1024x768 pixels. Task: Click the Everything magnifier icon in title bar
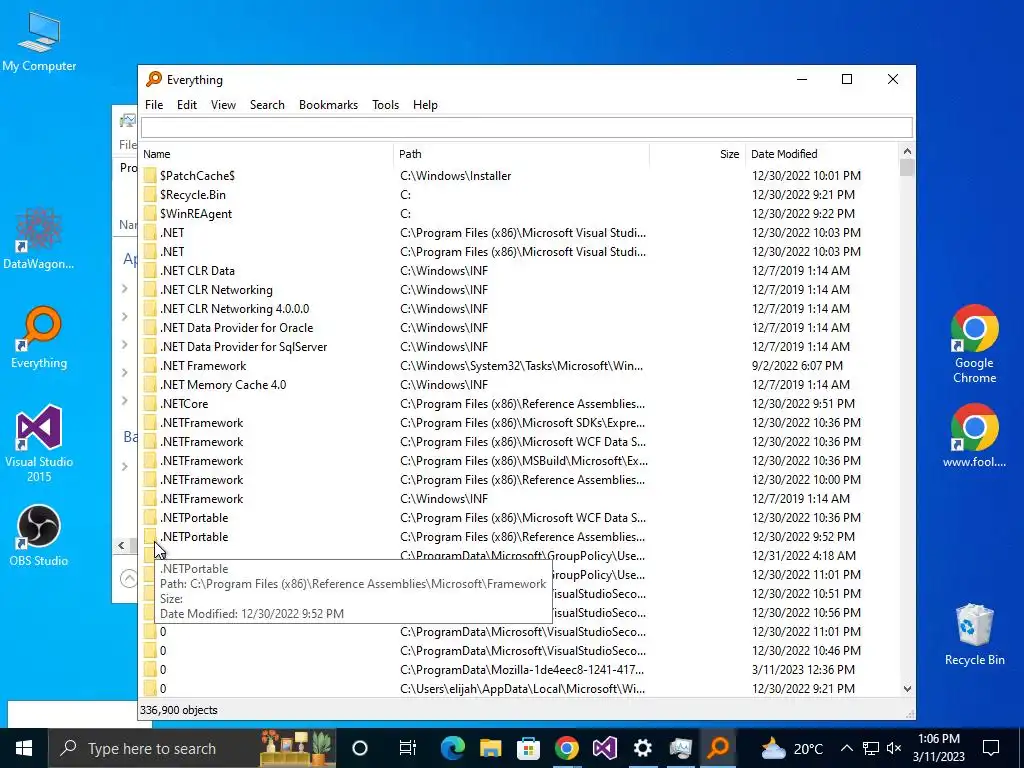153,79
